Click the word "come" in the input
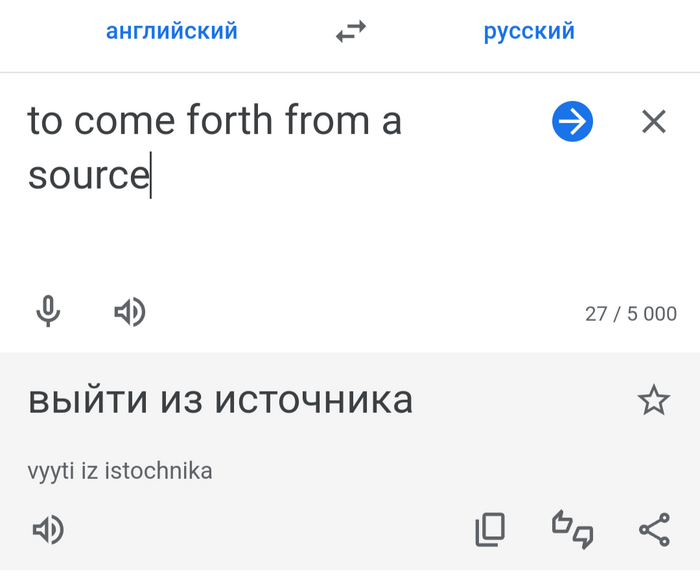The width and height of the screenshot is (700, 580). pos(125,122)
